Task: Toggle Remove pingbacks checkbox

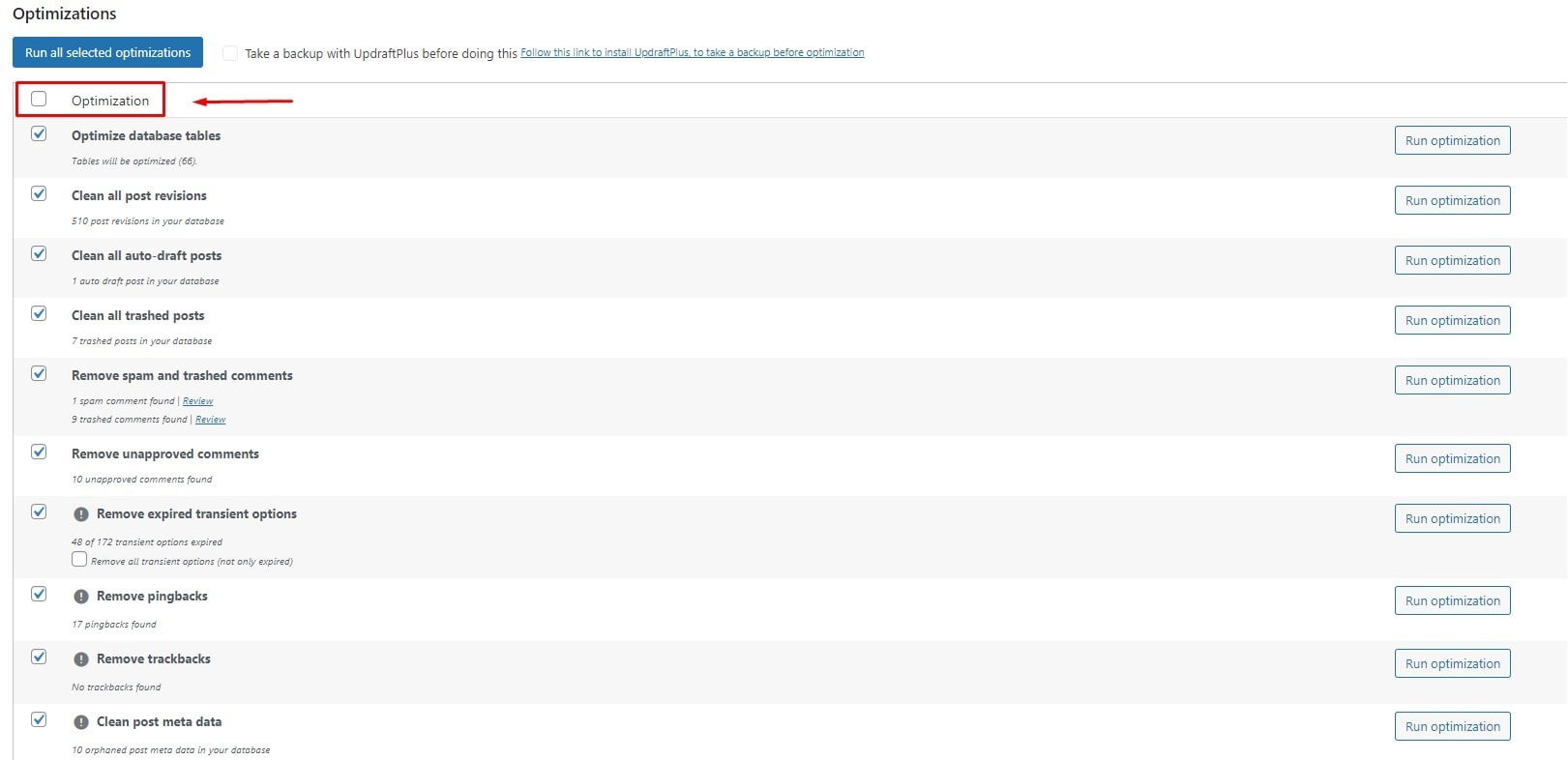Action: [x=39, y=594]
